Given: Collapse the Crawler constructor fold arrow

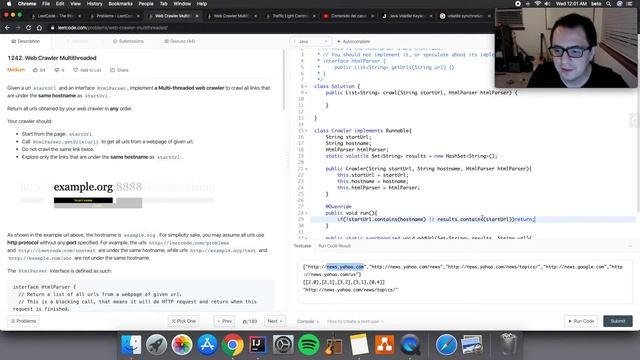Looking at the screenshot, I should coord(307,169).
